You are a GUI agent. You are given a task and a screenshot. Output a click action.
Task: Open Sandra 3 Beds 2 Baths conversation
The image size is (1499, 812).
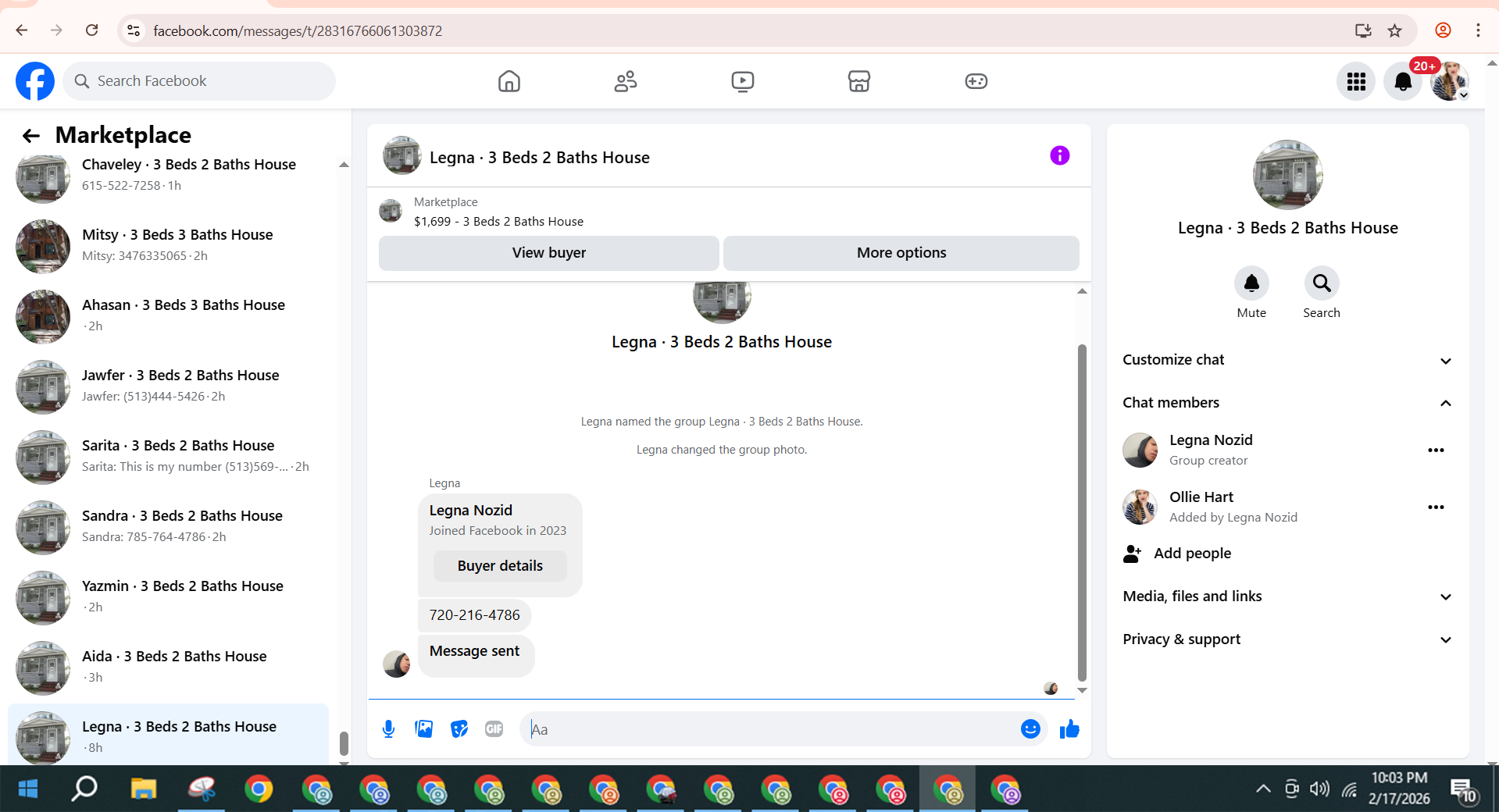(168, 527)
